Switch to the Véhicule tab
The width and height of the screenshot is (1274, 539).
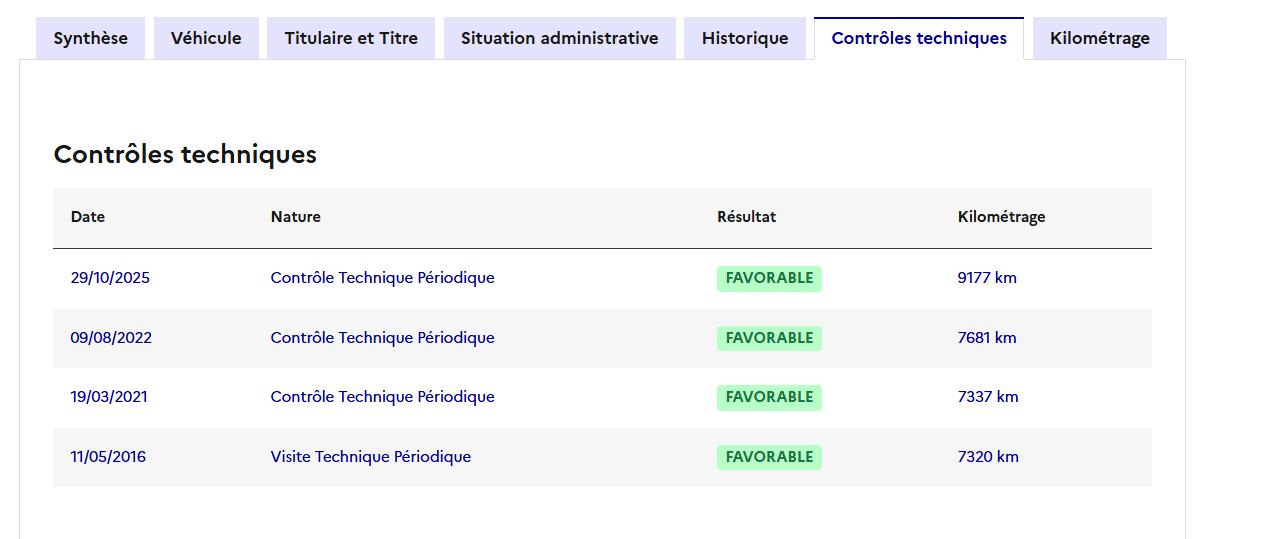(x=206, y=38)
